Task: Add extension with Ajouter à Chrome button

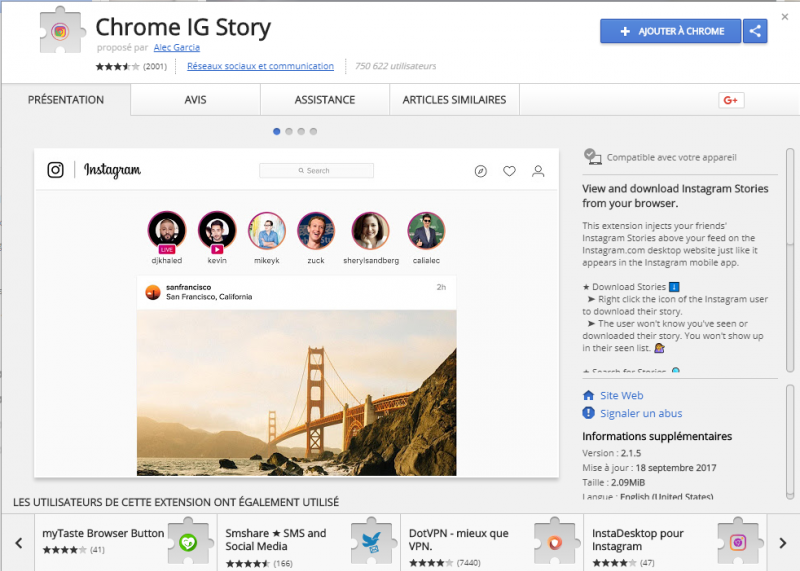Action: tap(670, 31)
